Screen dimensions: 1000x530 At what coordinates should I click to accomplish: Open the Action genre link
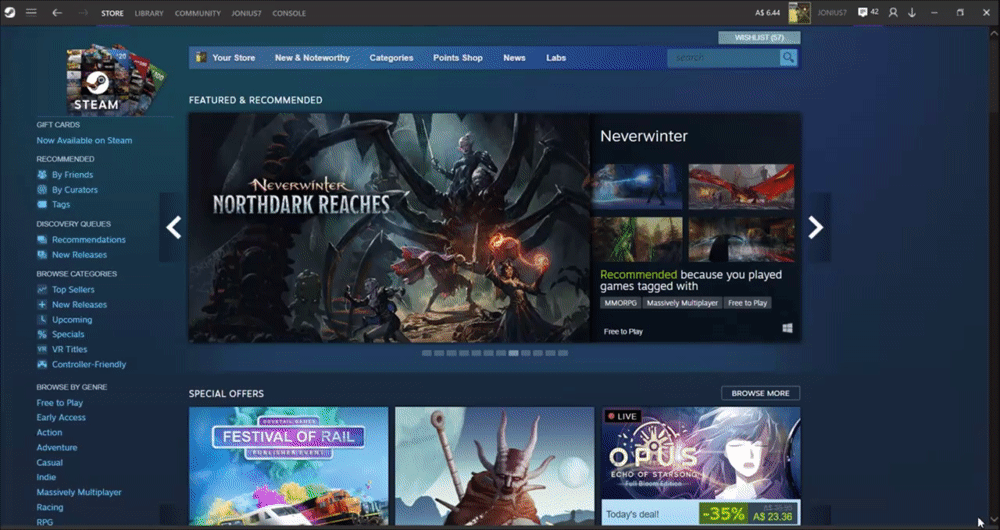tap(49, 432)
